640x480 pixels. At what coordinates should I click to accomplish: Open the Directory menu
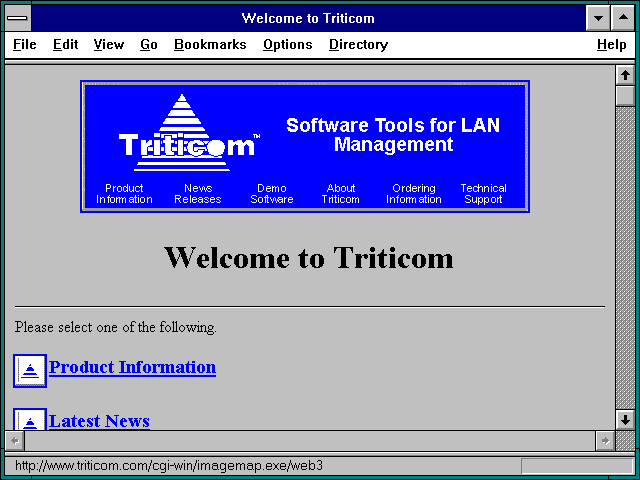358,44
